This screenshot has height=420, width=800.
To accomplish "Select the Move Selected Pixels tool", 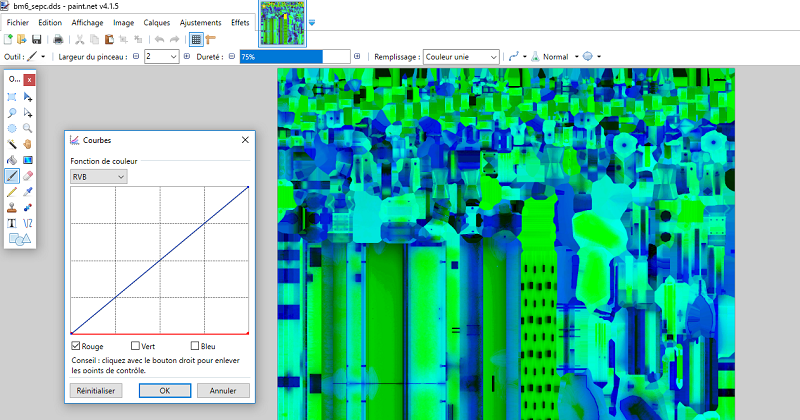I will (28, 97).
